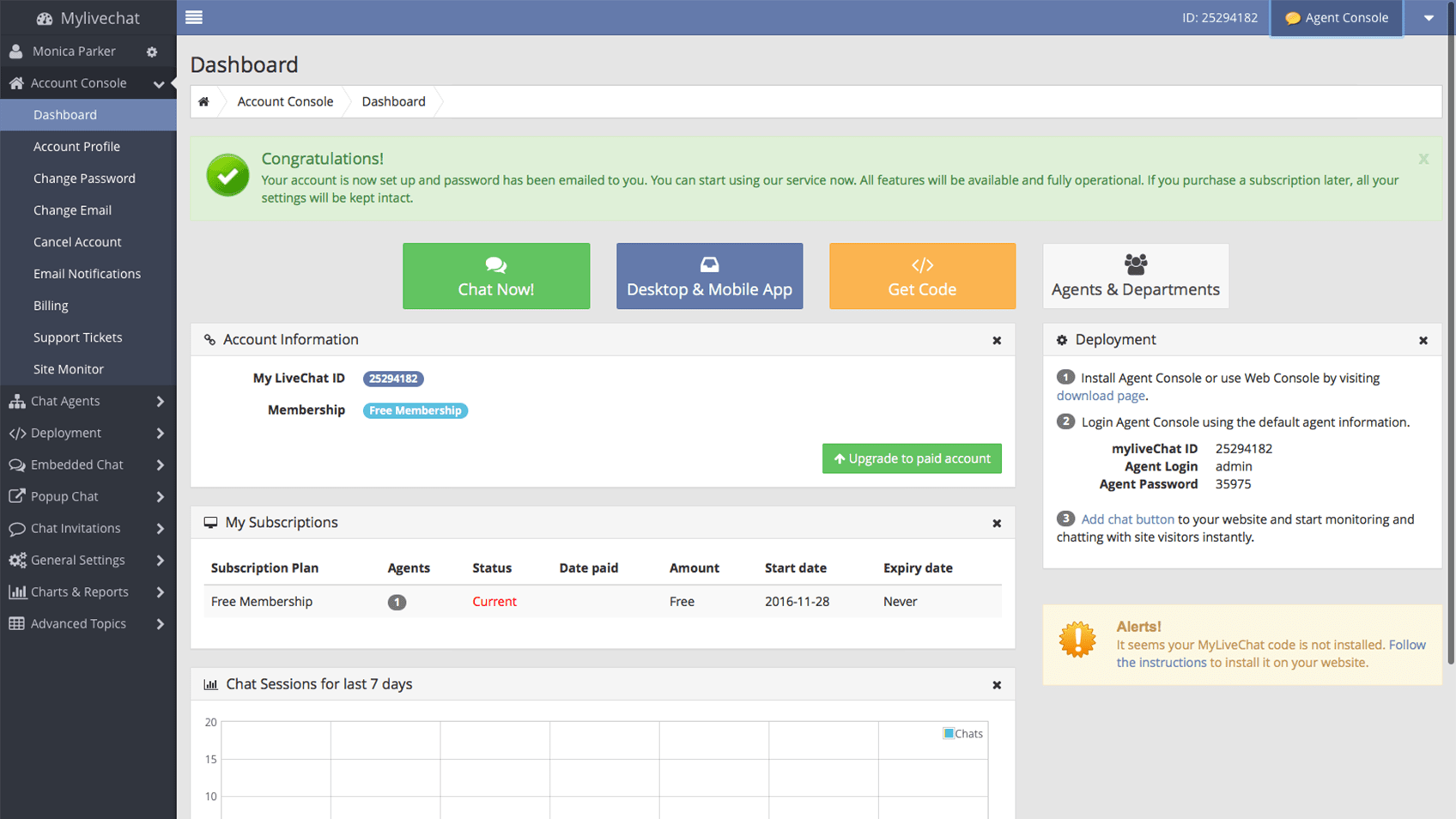Close the Account Information panel
The height and width of the screenshot is (819, 1456).
coord(997,340)
